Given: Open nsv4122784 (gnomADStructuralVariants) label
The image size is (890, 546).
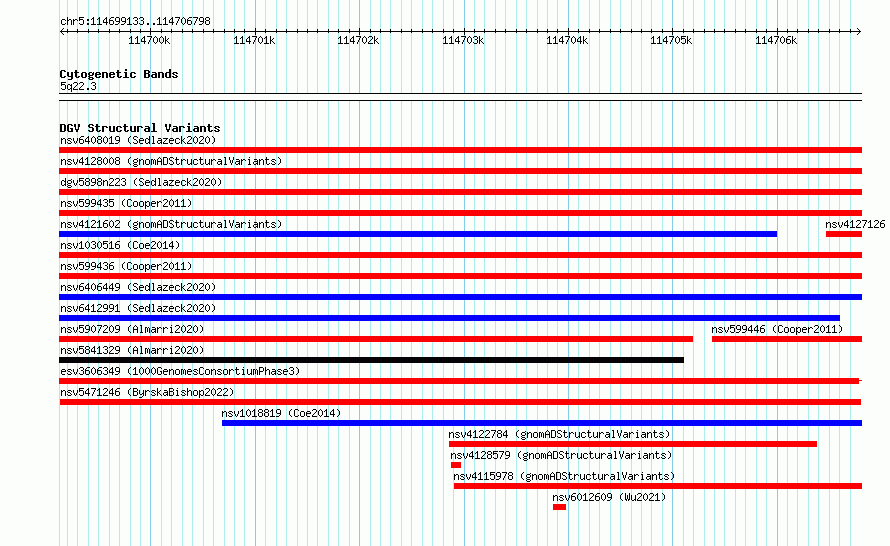Looking at the screenshot, I should [x=559, y=434].
